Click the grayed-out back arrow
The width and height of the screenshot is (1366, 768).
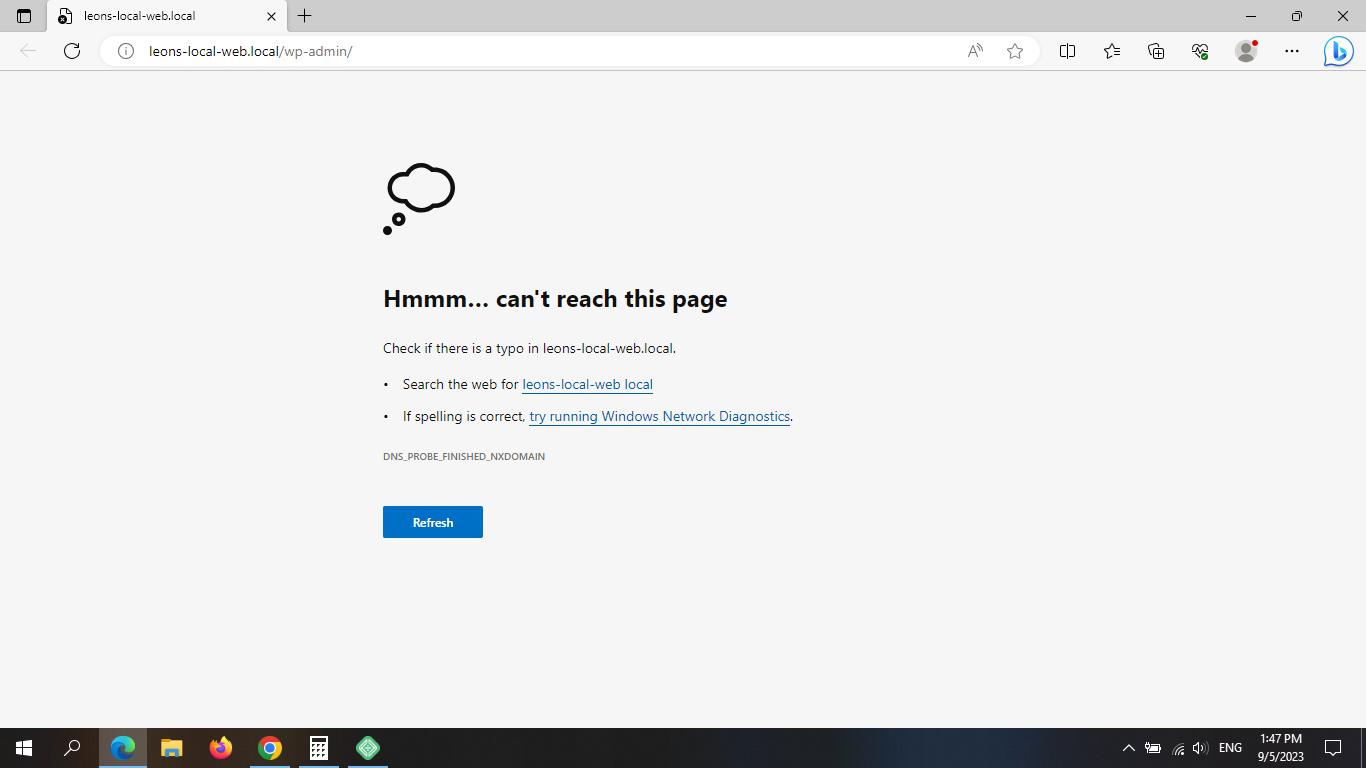coord(28,51)
